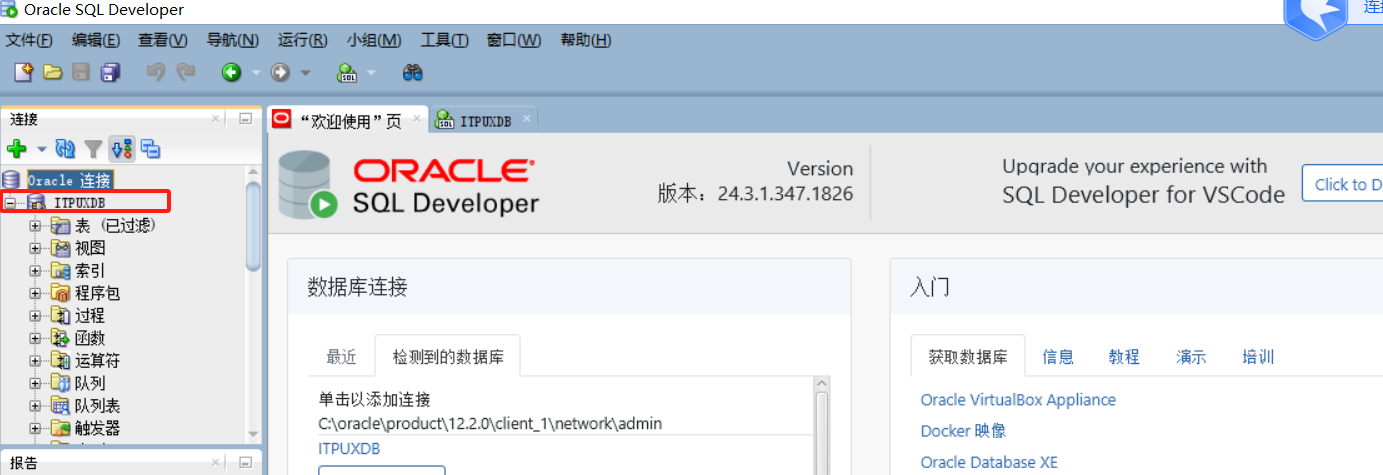Select the 最近 tab in 数据库连接
This screenshot has width=1383, height=475.
click(341, 357)
